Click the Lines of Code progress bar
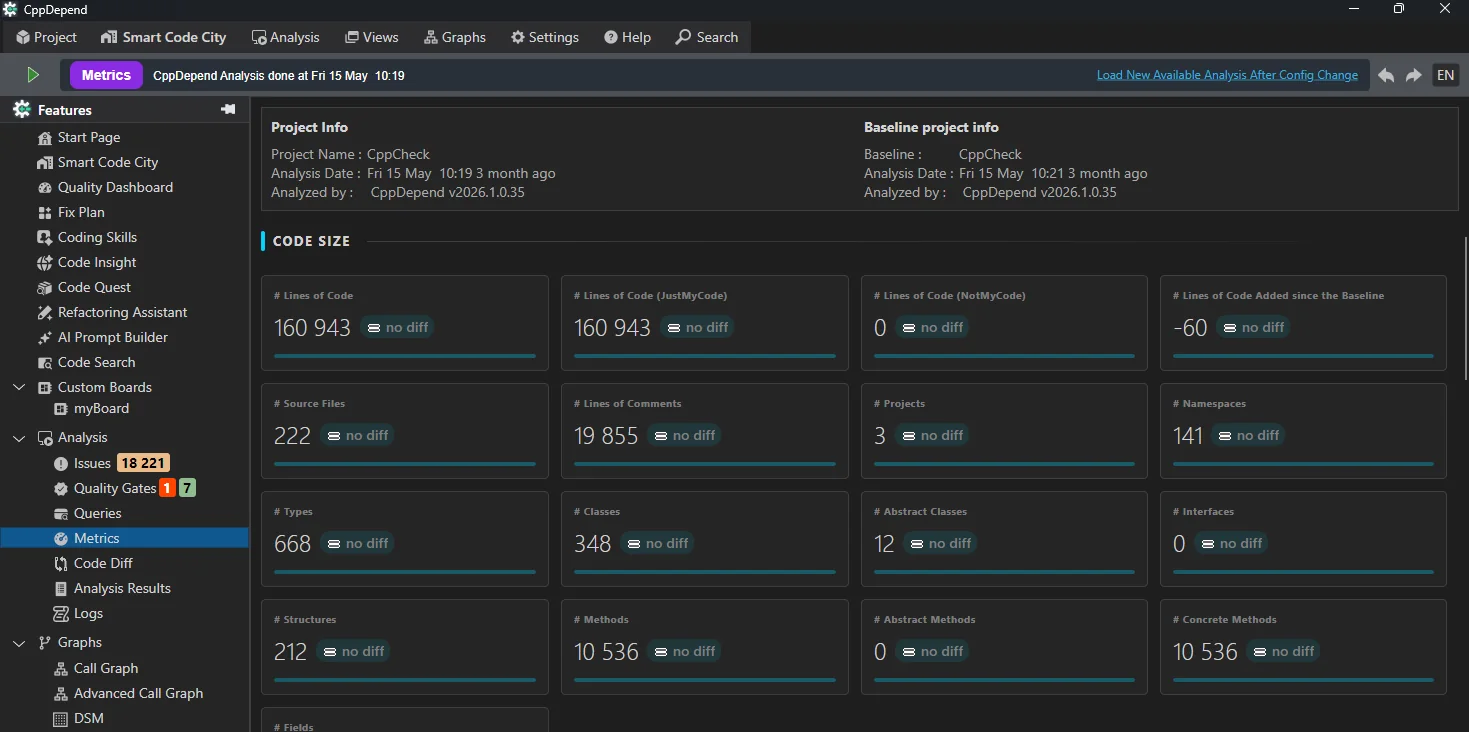Image resolution: width=1469 pixels, height=732 pixels. point(405,356)
